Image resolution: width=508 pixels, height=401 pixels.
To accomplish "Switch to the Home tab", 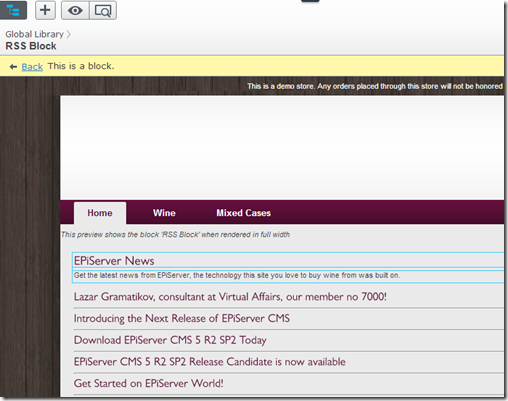I will [100, 213].
